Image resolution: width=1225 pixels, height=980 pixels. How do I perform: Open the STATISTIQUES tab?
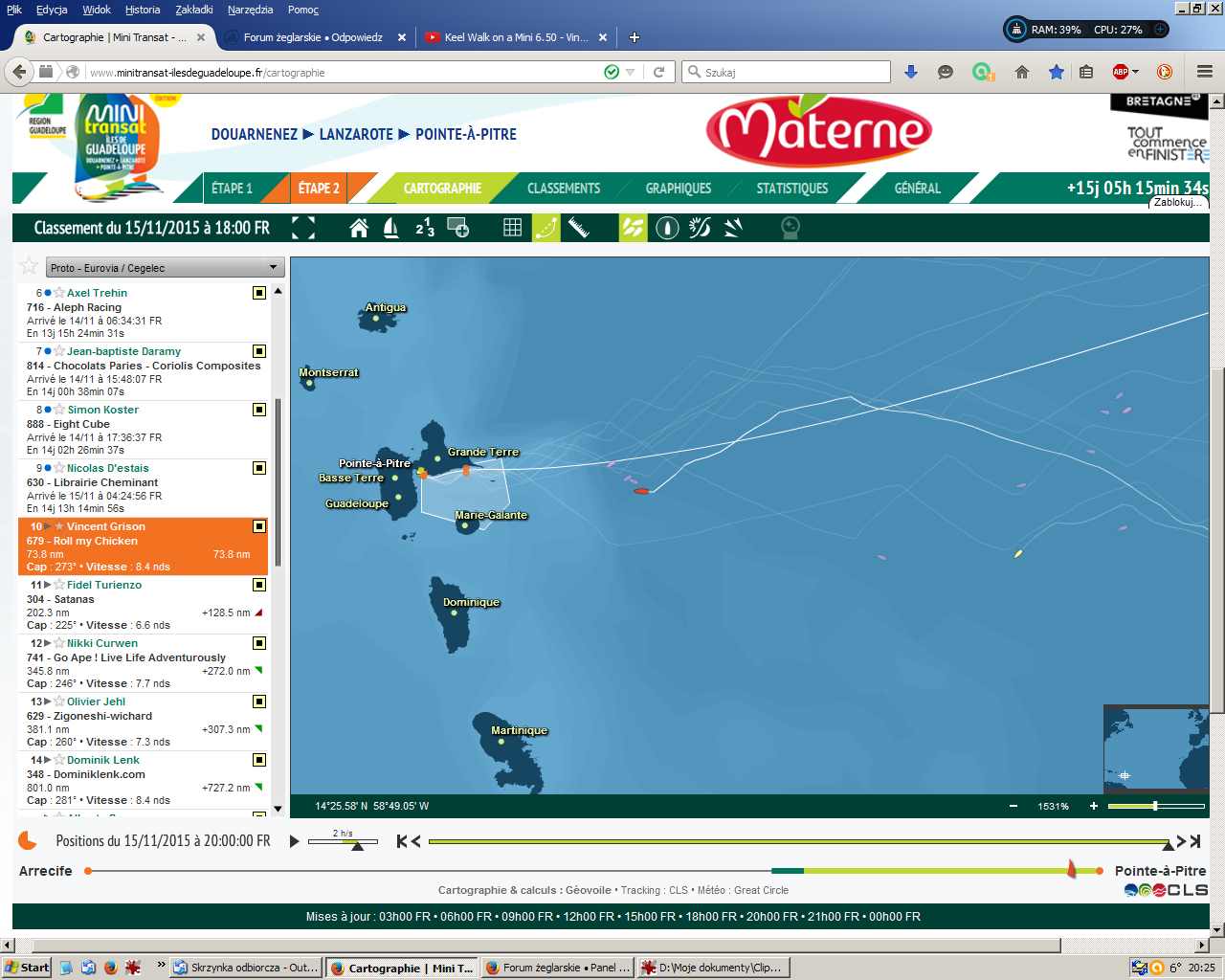[792, 189]
